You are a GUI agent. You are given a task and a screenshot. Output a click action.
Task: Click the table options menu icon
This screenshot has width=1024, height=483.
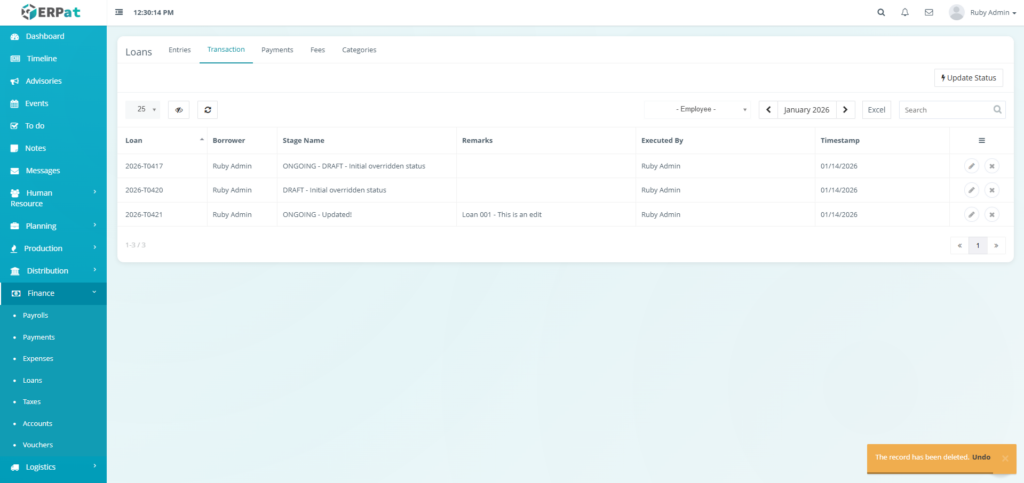(982, 140)
